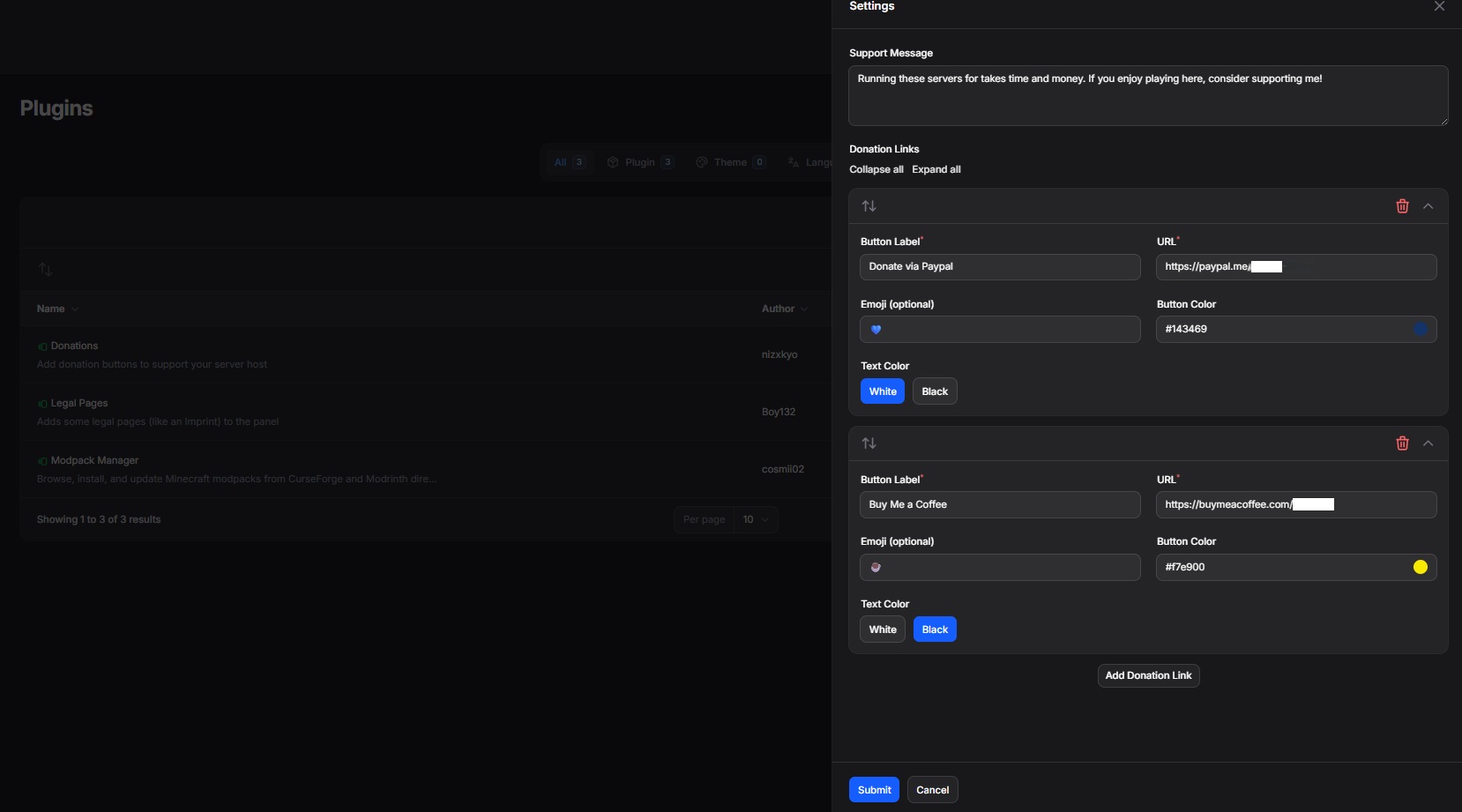
Task: Close the Settings panel
Action: pyautogui.click(x=1439, y=6)
